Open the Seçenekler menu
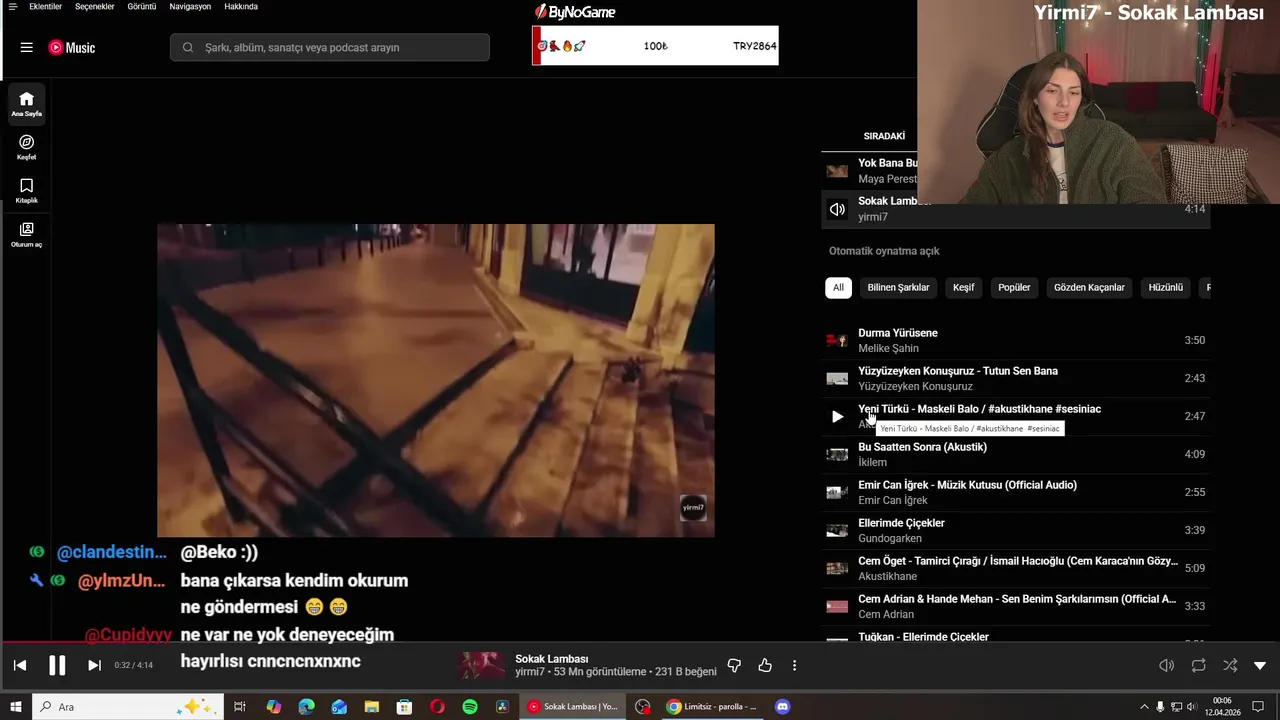This screenshot has height=720, width=1280. point(95,6)
